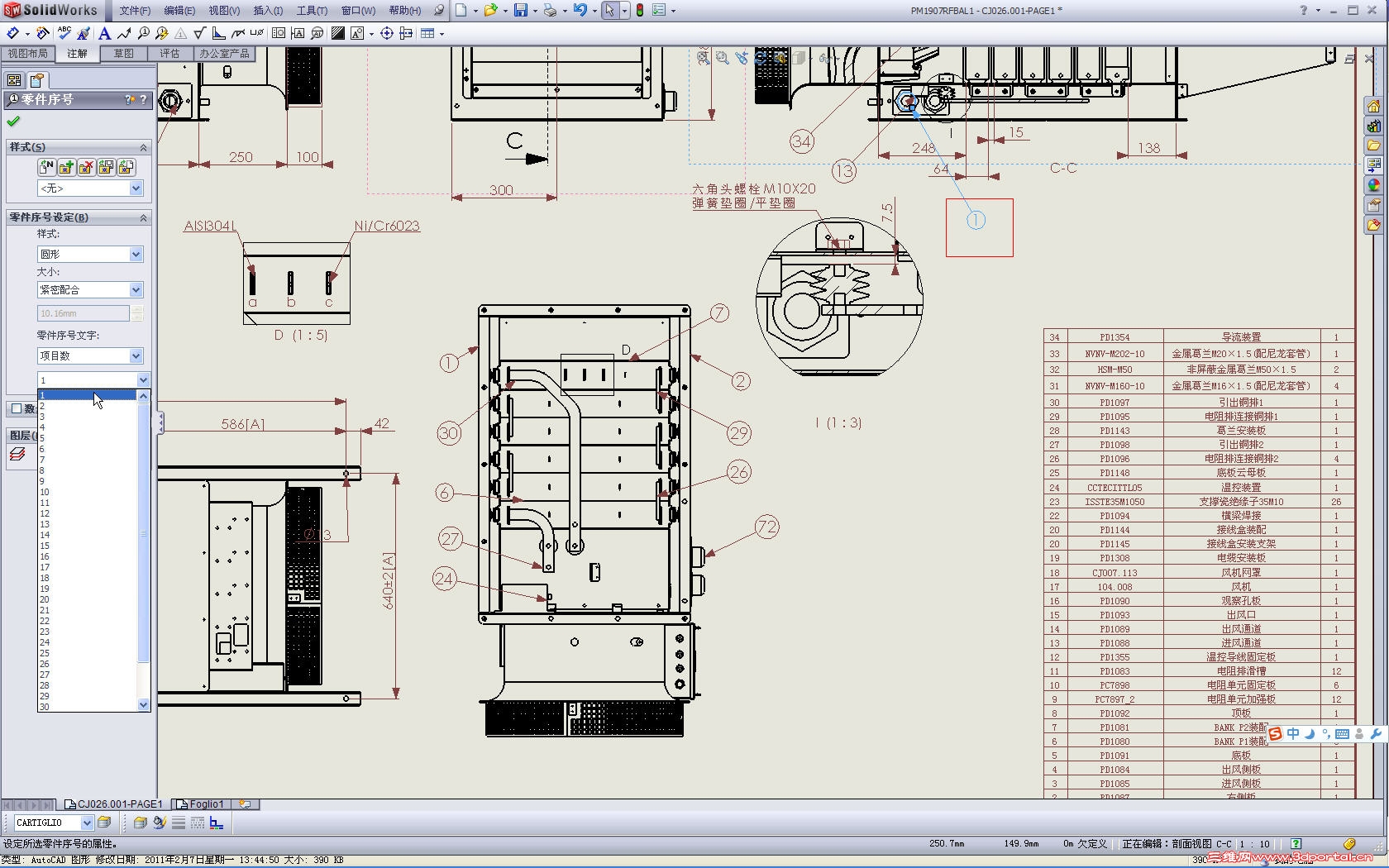Screen dimensions: 1389x868
Task: Click the number list scroll-down arrow
Action: click(143, 705)
